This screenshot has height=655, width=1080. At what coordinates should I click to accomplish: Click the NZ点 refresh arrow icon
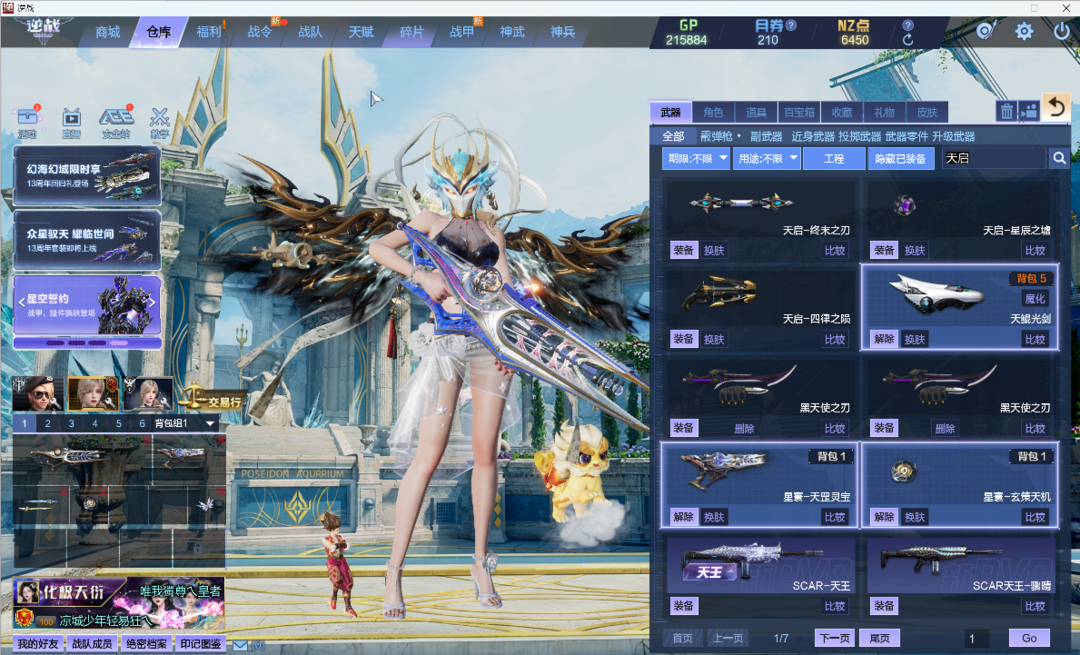point(908,40)
